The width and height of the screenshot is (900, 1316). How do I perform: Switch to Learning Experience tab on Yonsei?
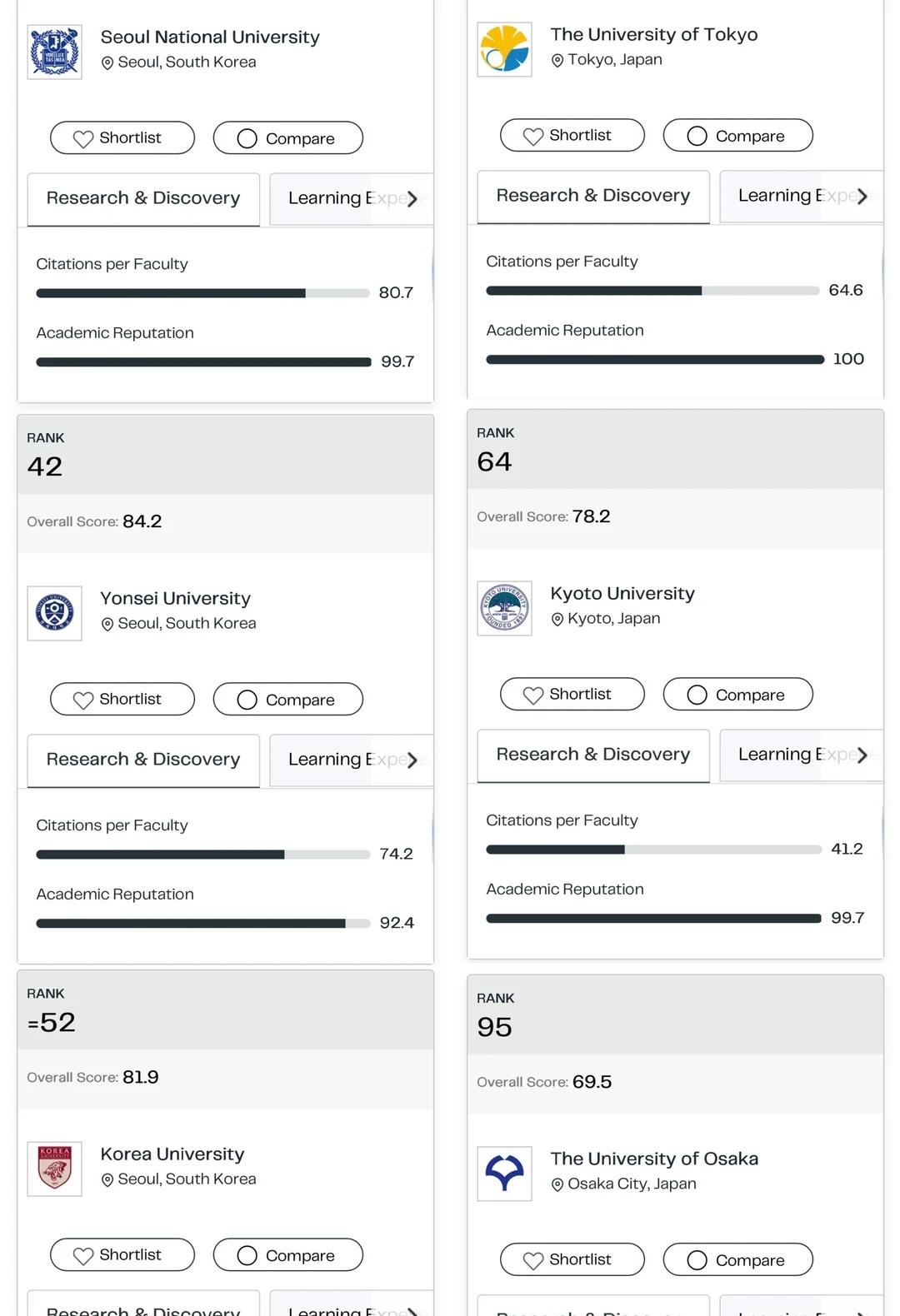tap(350, 760)
